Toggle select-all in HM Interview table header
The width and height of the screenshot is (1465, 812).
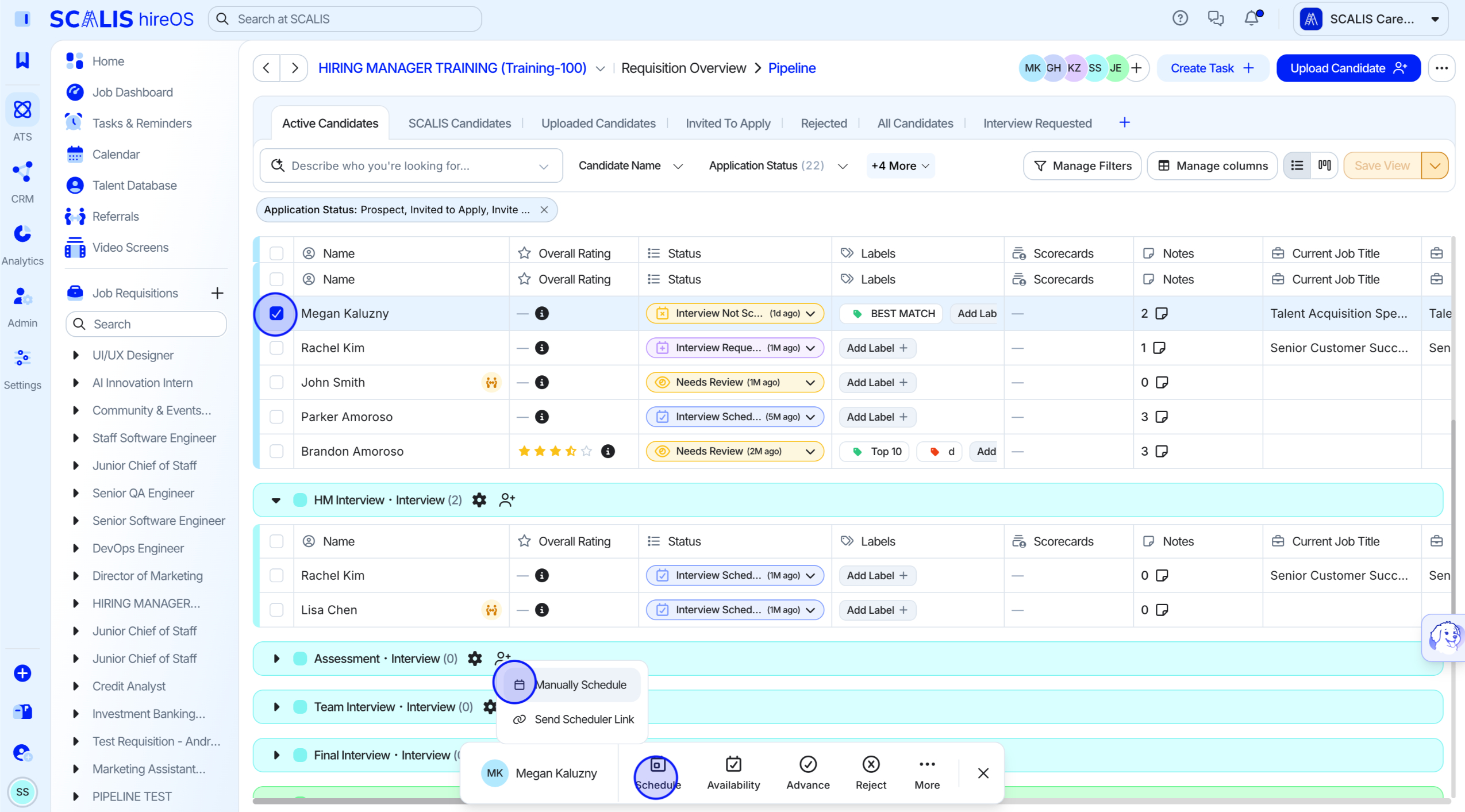(276, 541)
